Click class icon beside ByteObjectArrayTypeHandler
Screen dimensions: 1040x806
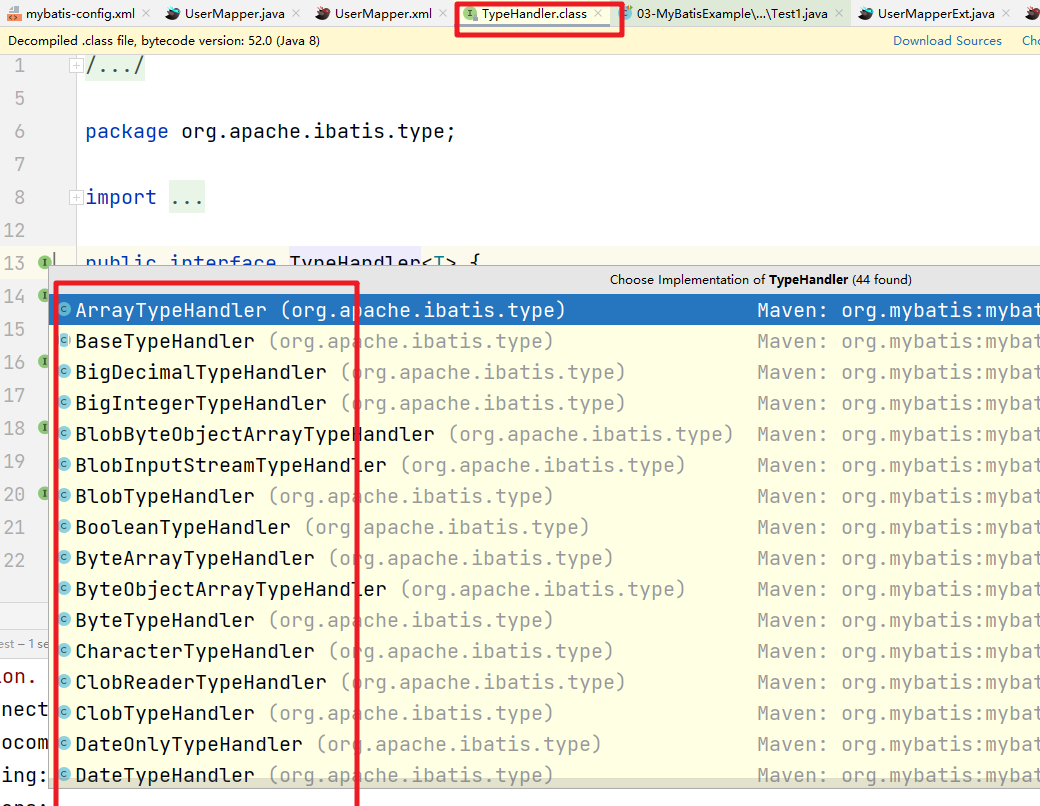tap(64, 588)
